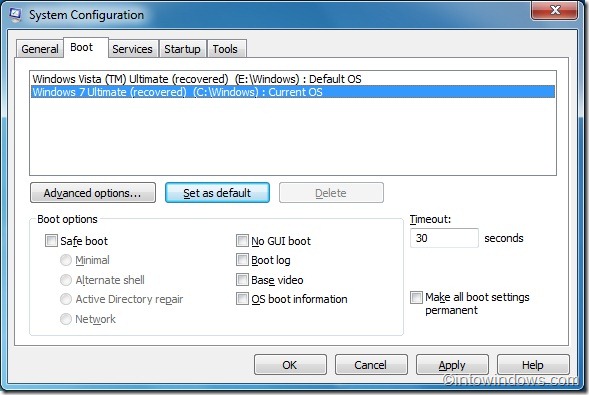The width and height of the screenshot is (589, 395).
Task: Choose Active Directory repair radio option
Action: [66, 299]
